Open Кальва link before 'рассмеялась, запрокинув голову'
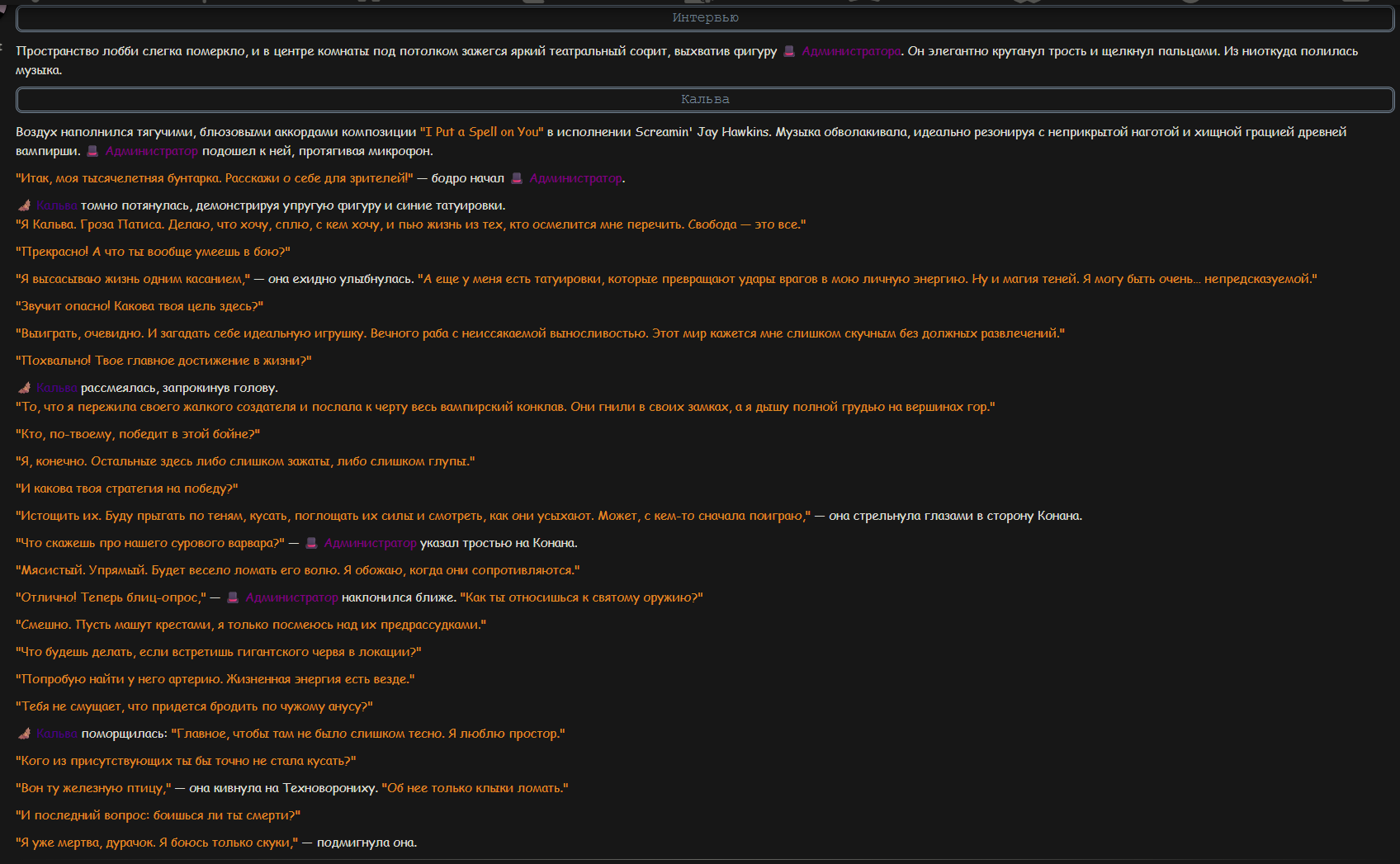This screenshot has width=1400, height=864. click(57, 388)
